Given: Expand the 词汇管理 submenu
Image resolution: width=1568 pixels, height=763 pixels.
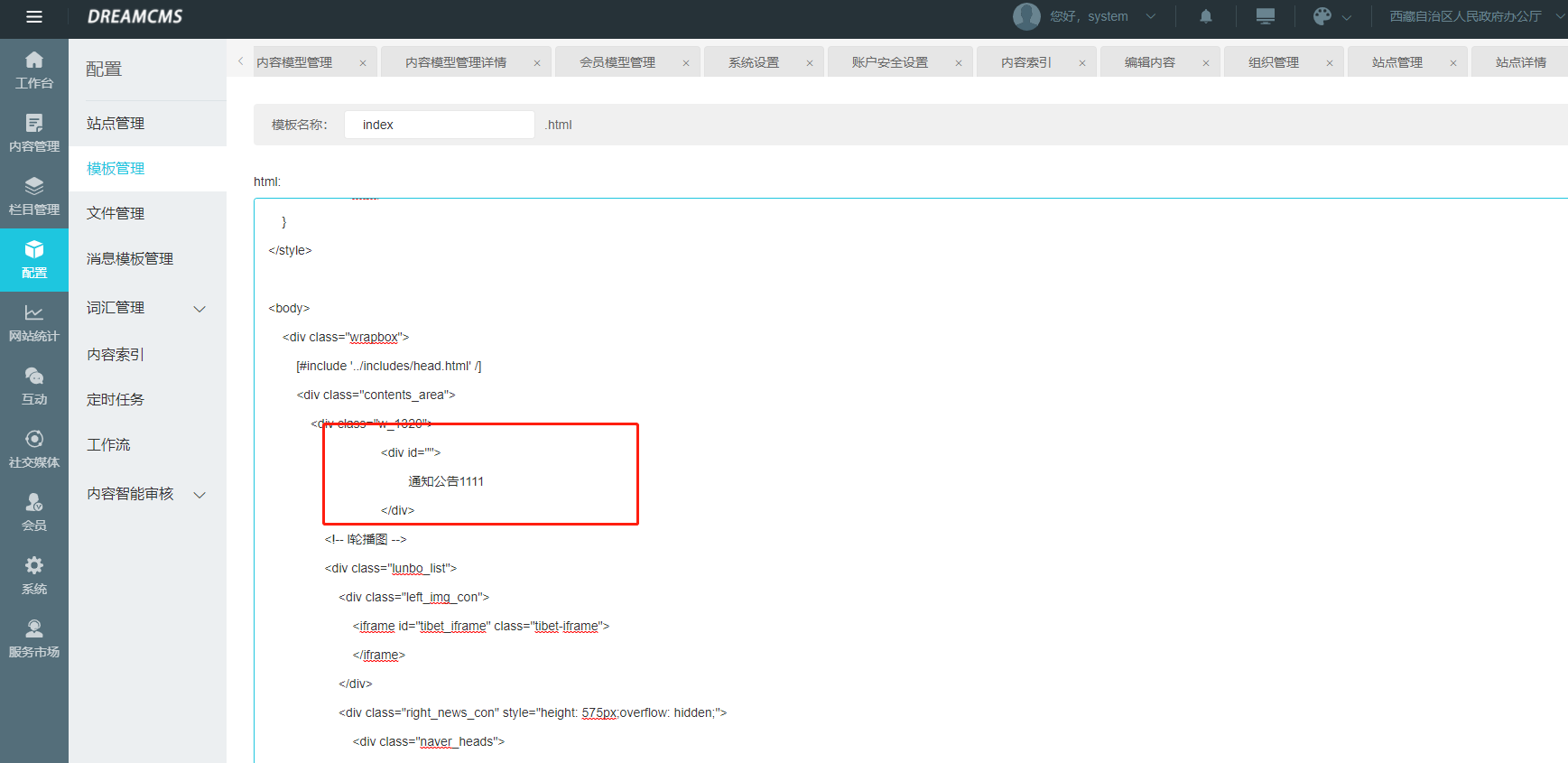Looking at the screenshot, I should [200, 309].
